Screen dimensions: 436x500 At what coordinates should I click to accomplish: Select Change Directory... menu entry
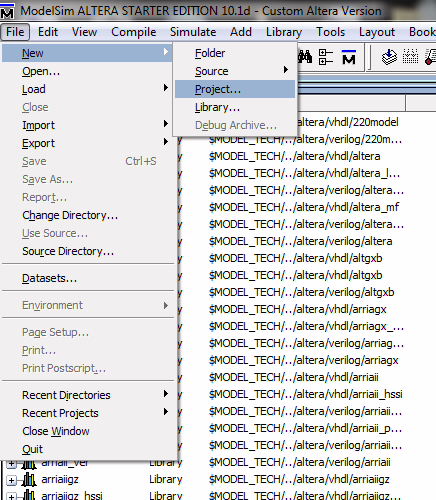point(87,215)
